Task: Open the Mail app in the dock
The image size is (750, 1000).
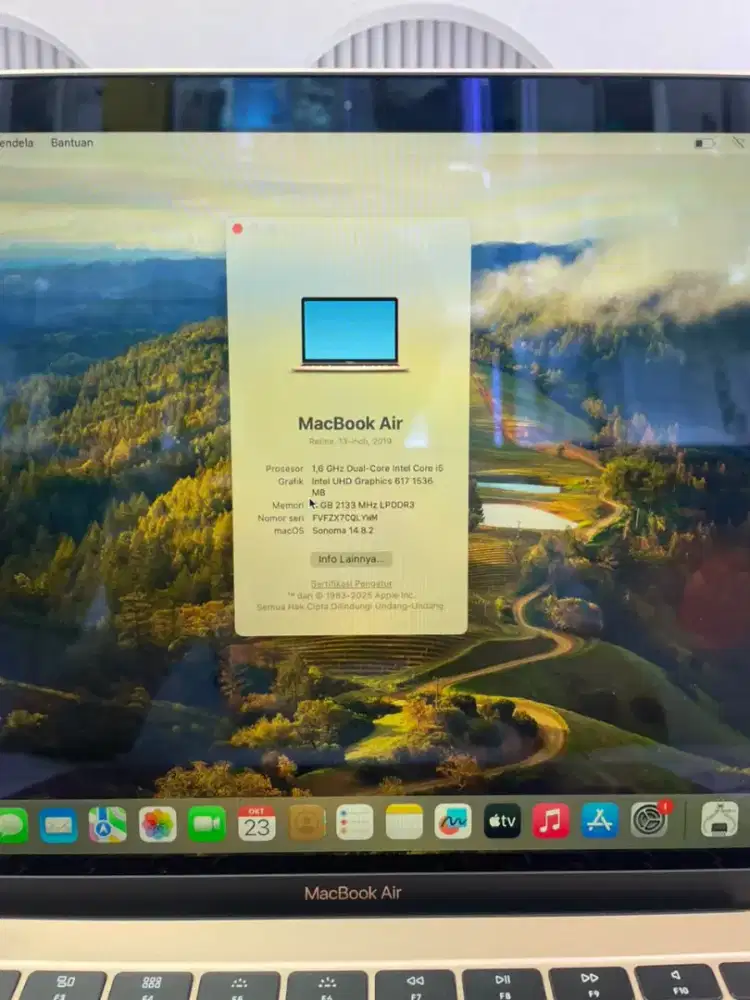Action: coord(58,825)
